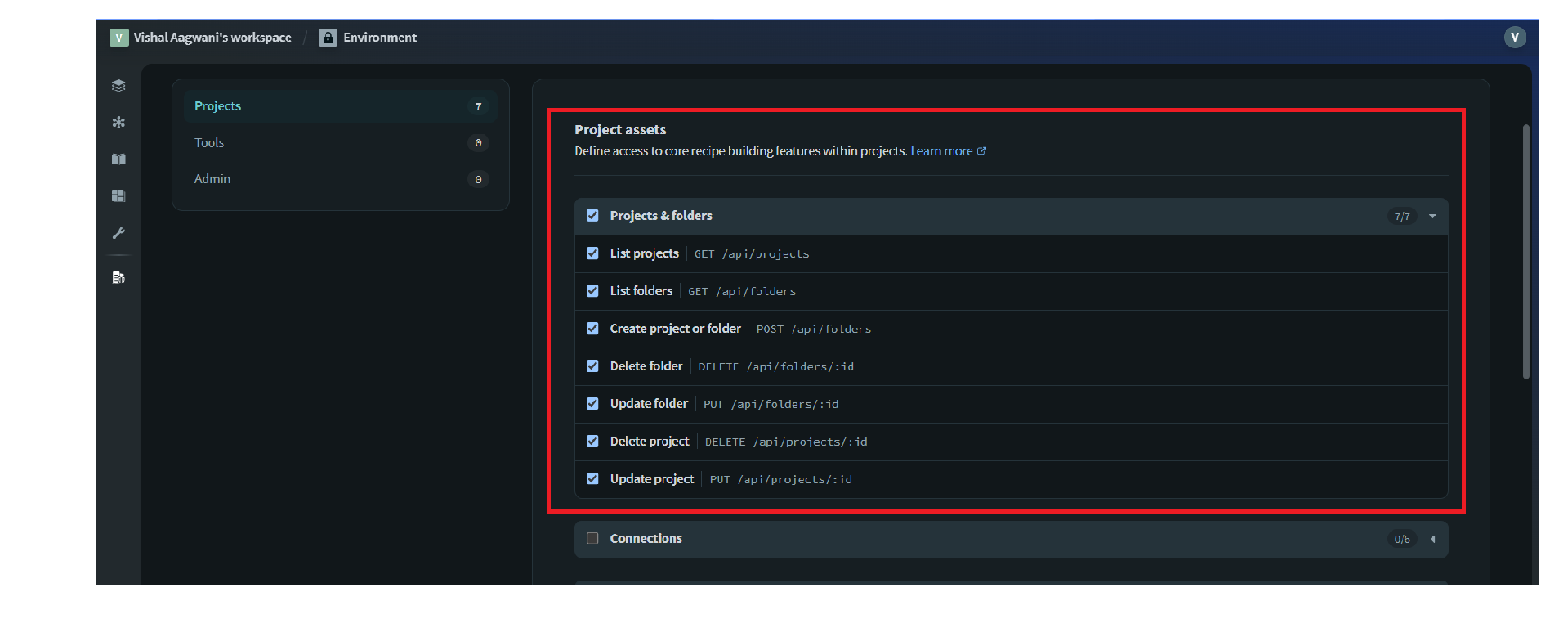Click the DELETE /api/folders/:id endpoint text
Viewport: 1568px width, 628px height.
(776, 367)
